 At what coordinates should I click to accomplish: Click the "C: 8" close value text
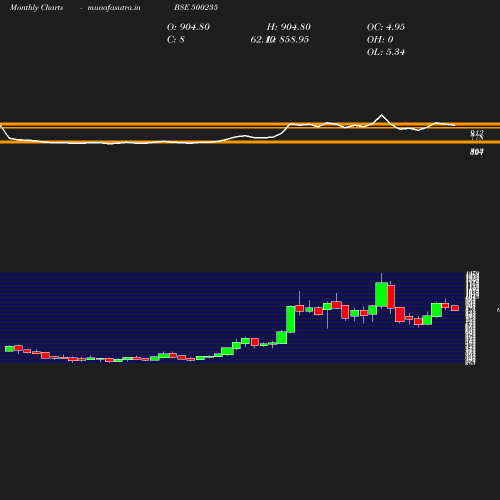[x=176, y=40]
